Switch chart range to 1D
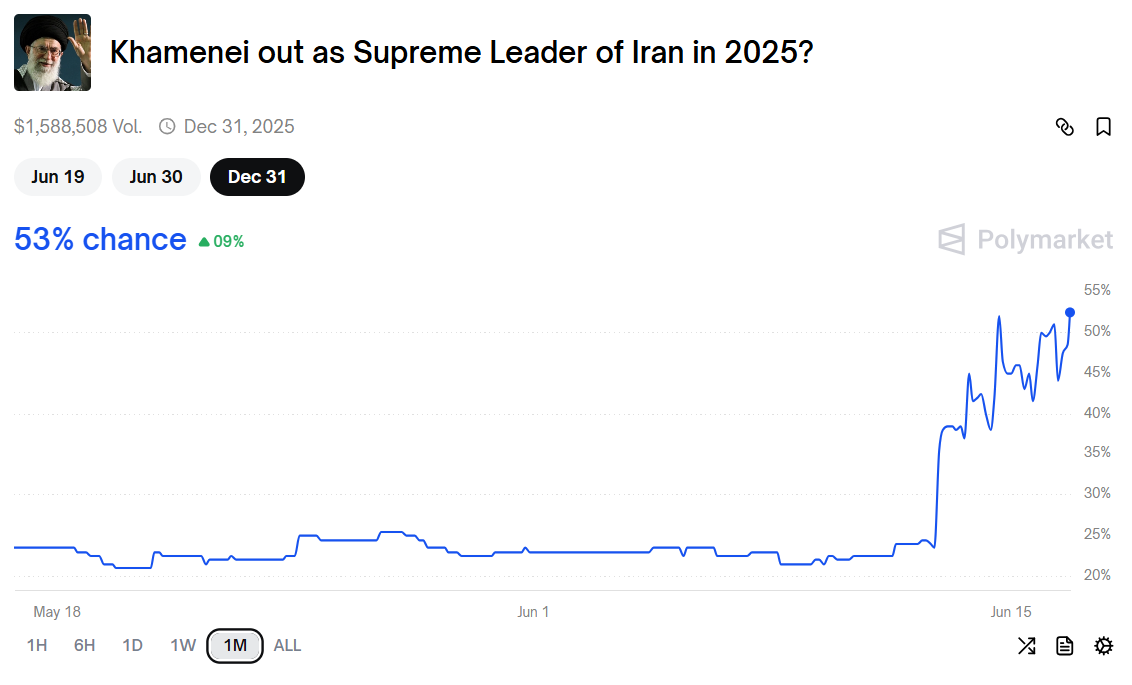1132x685 pixels. (132, 645)
